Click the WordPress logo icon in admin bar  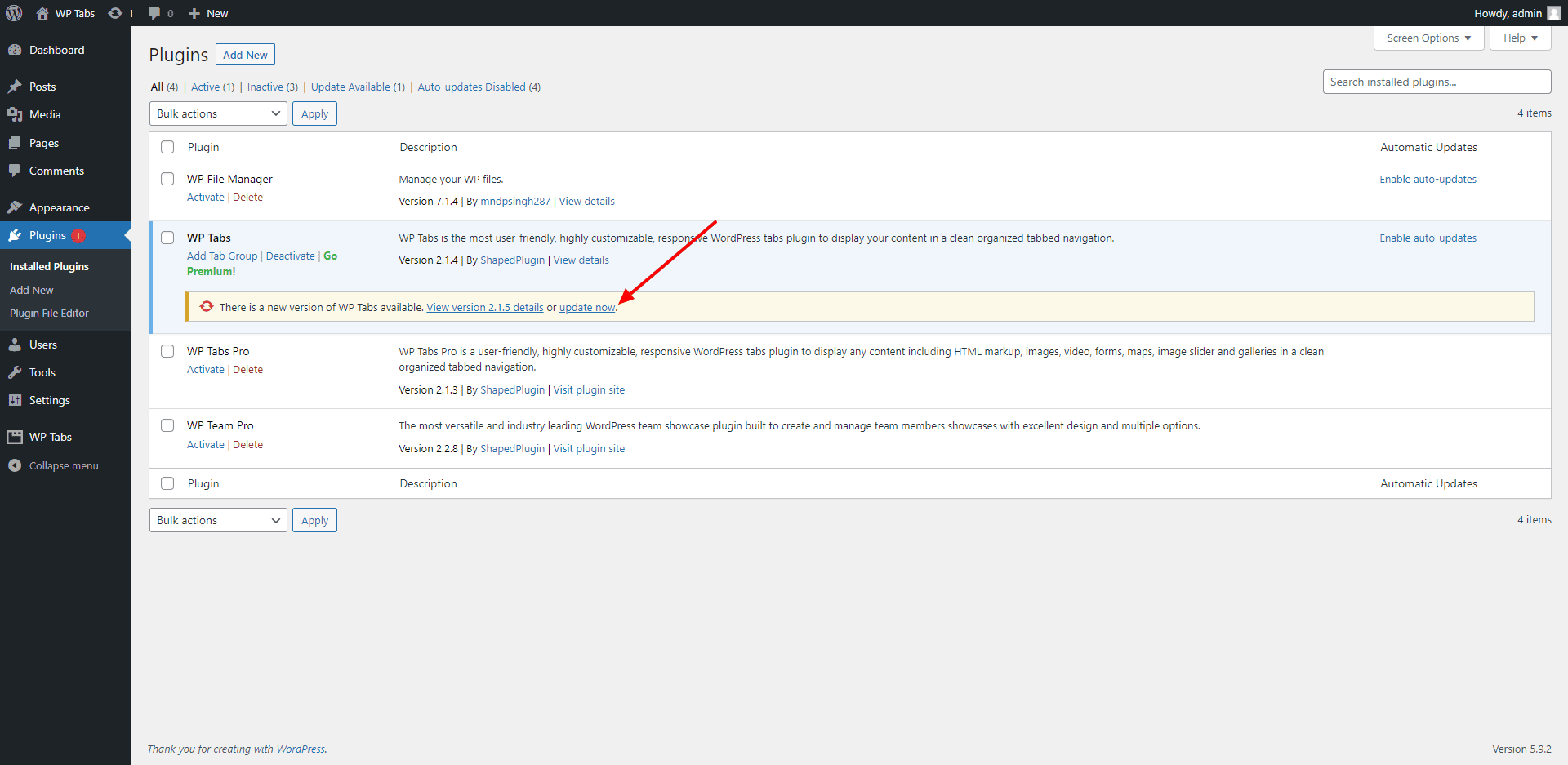14,13
